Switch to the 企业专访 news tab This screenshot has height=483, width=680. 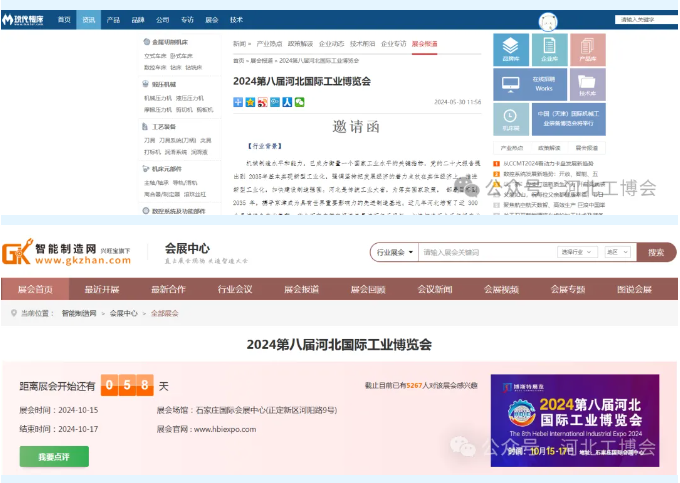click(x=394, y=44)
